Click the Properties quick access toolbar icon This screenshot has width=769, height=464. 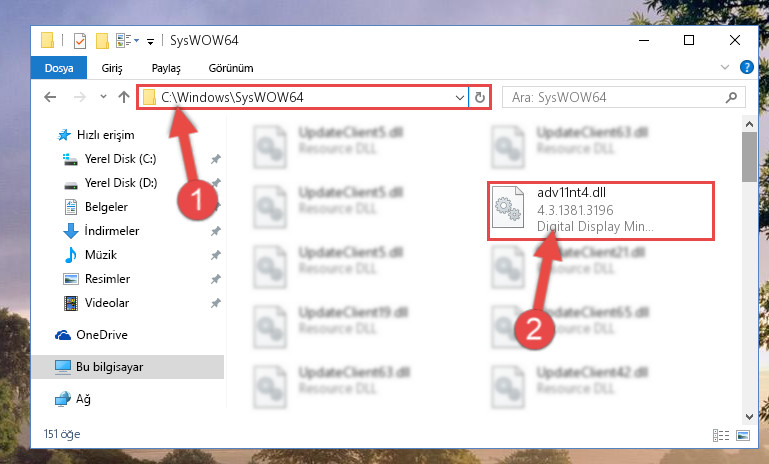(x=80, y=41)
